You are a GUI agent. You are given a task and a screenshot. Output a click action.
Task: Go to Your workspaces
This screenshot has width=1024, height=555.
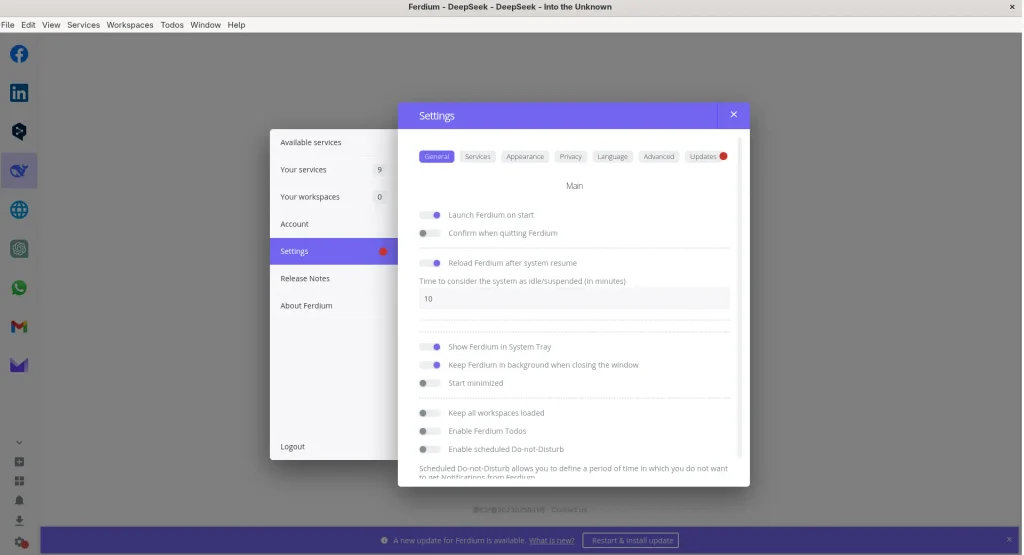tap(334, 197)
